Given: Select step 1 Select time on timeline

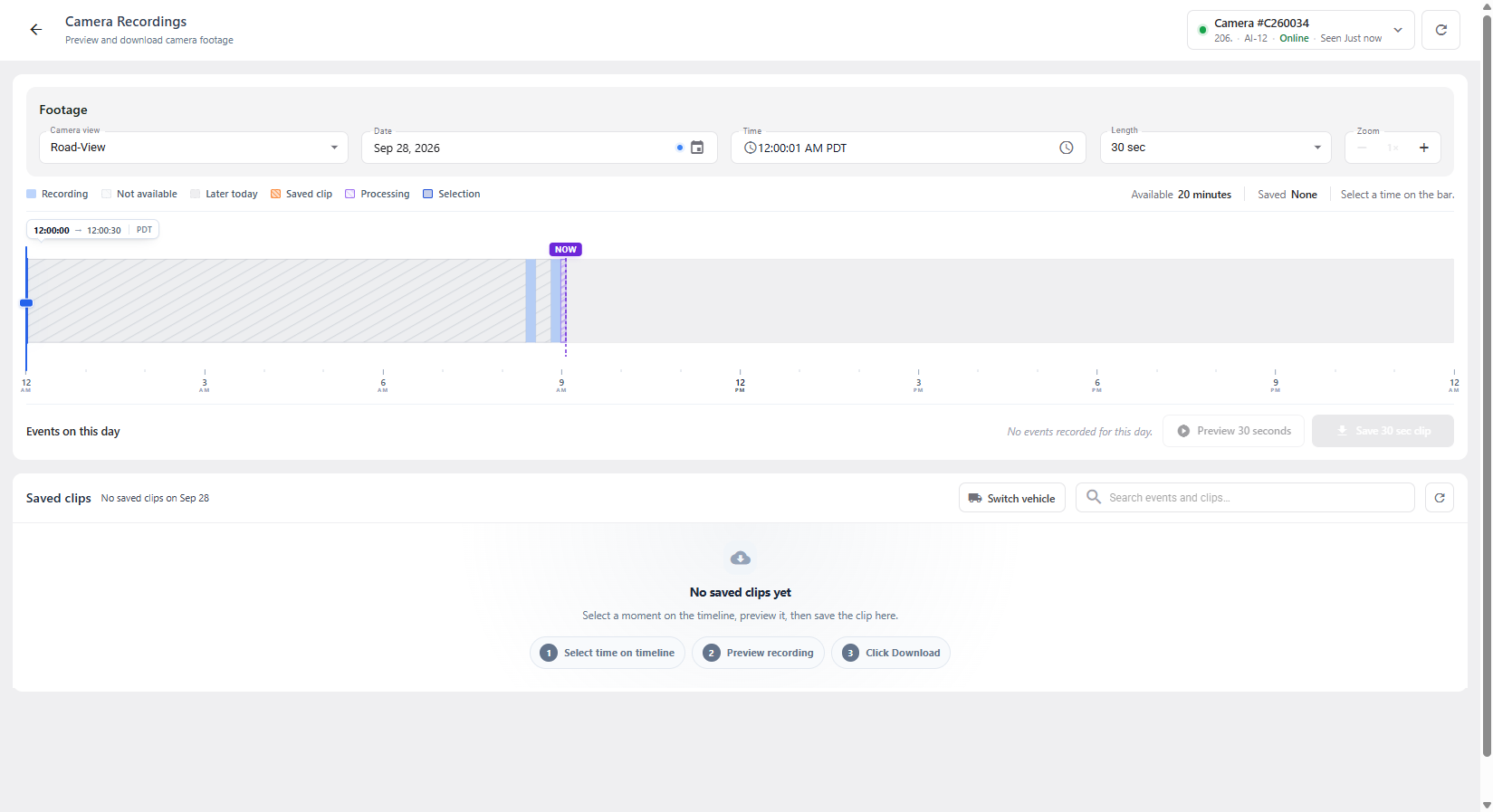Looking at the screenshot, I should click(x=608, y=653).
